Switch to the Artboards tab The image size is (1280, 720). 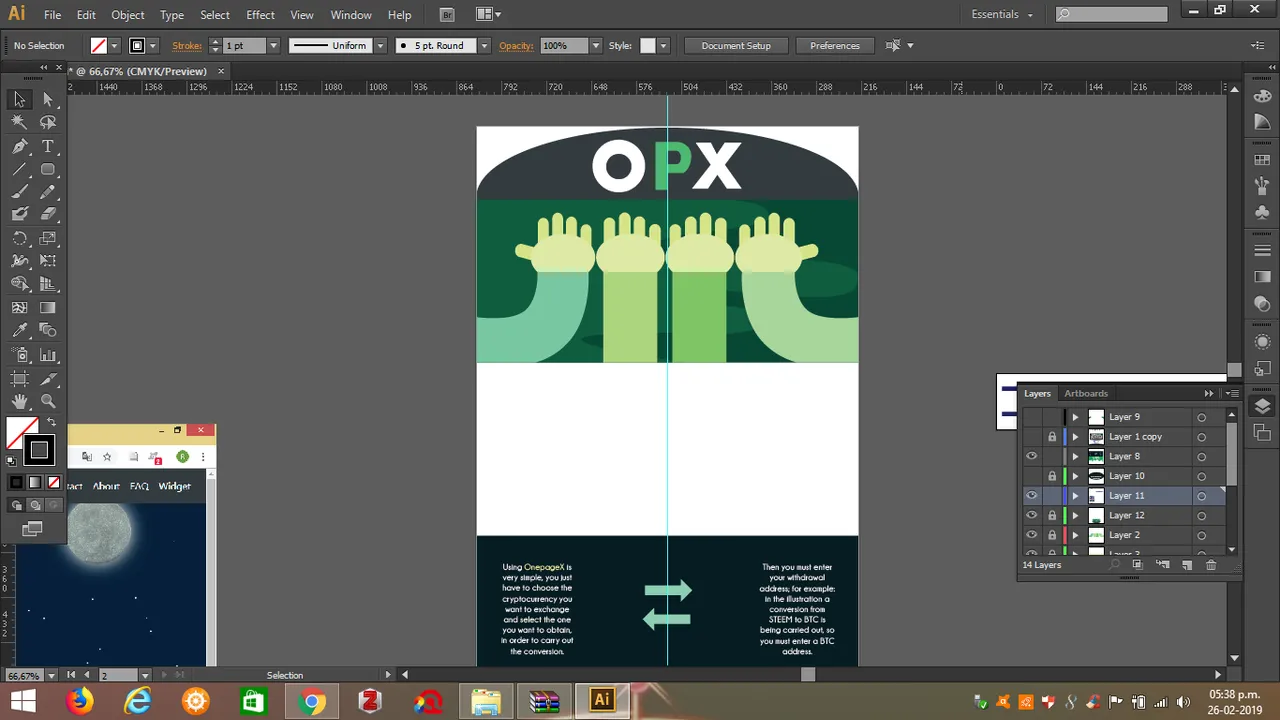[1086, 393]
